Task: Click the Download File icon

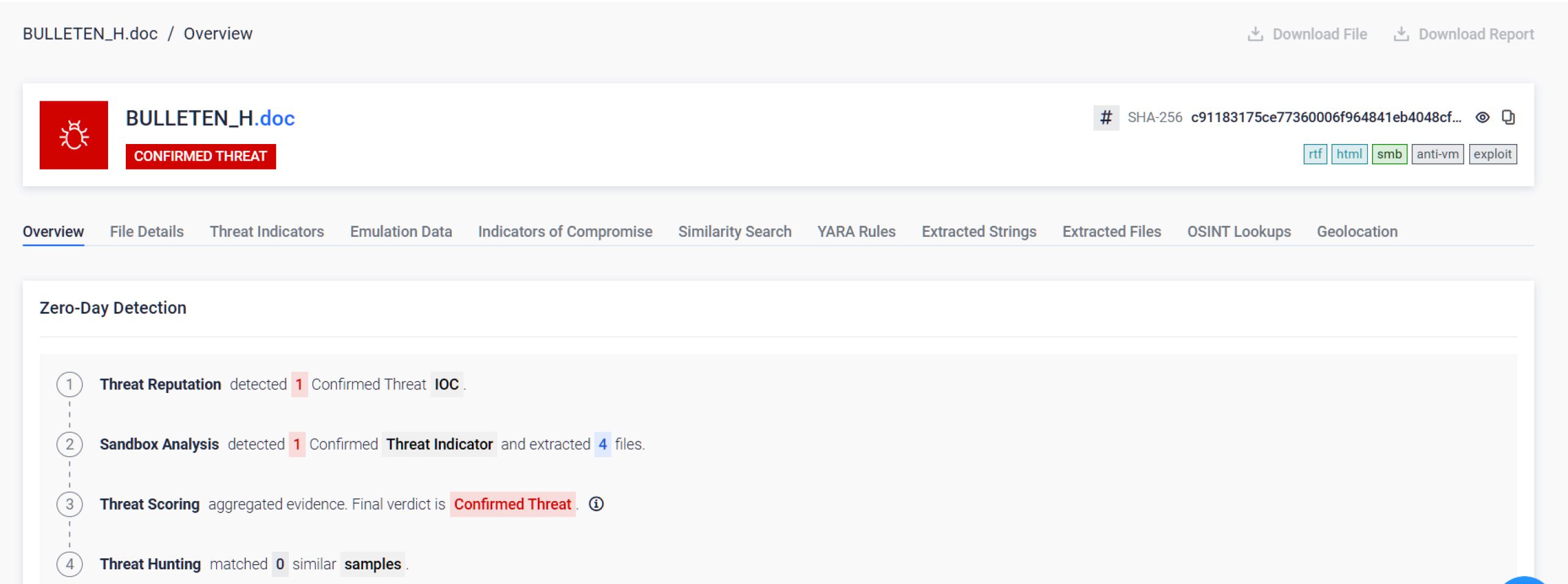Action: (1255, 34)
